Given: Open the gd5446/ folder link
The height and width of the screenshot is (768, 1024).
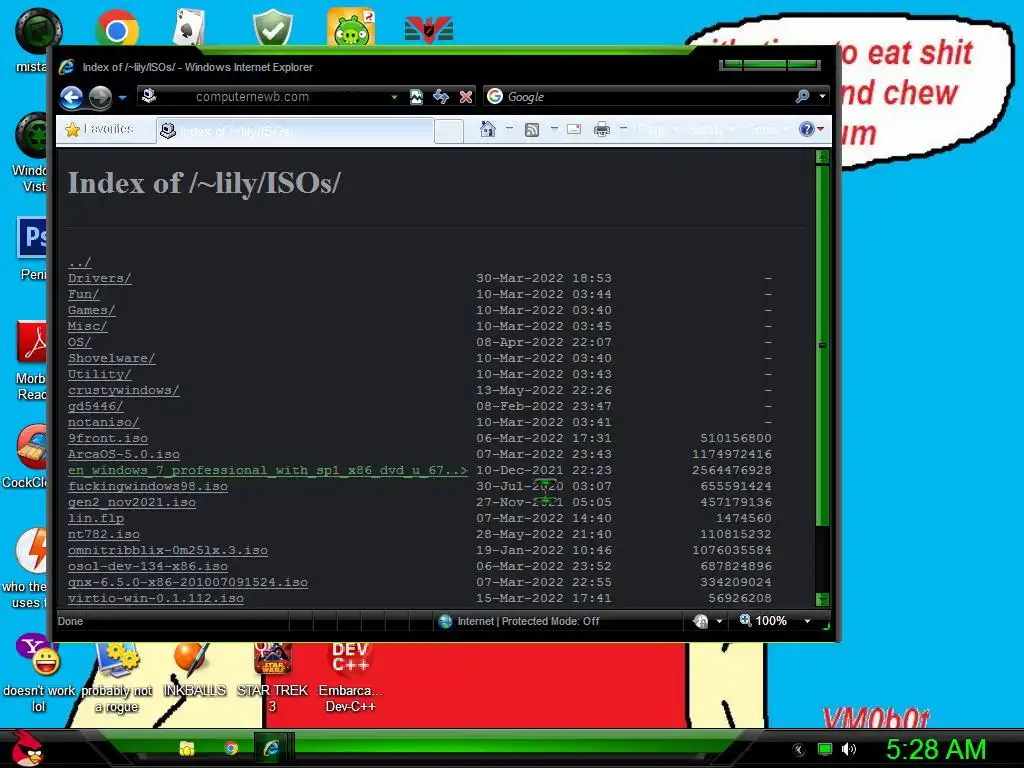Looking at the screenshot, I should click(x=95, y=406).
